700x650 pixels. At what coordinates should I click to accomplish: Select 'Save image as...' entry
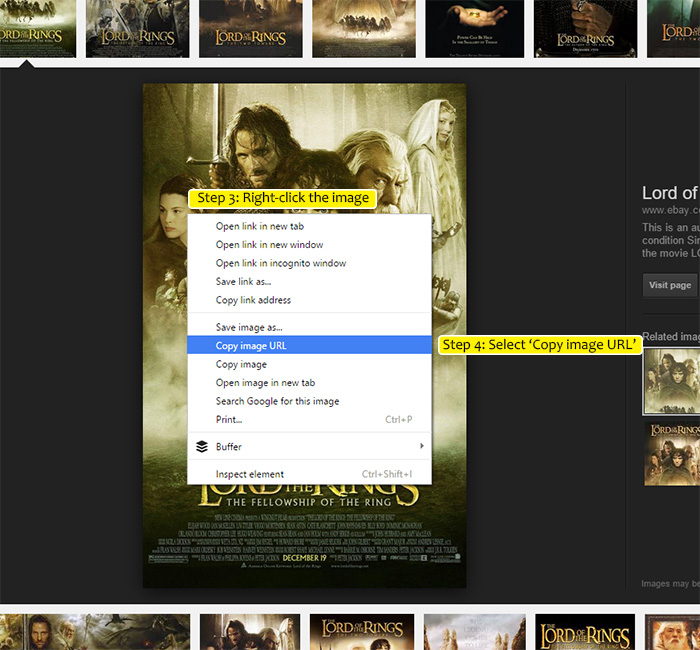tap(249, 327)
